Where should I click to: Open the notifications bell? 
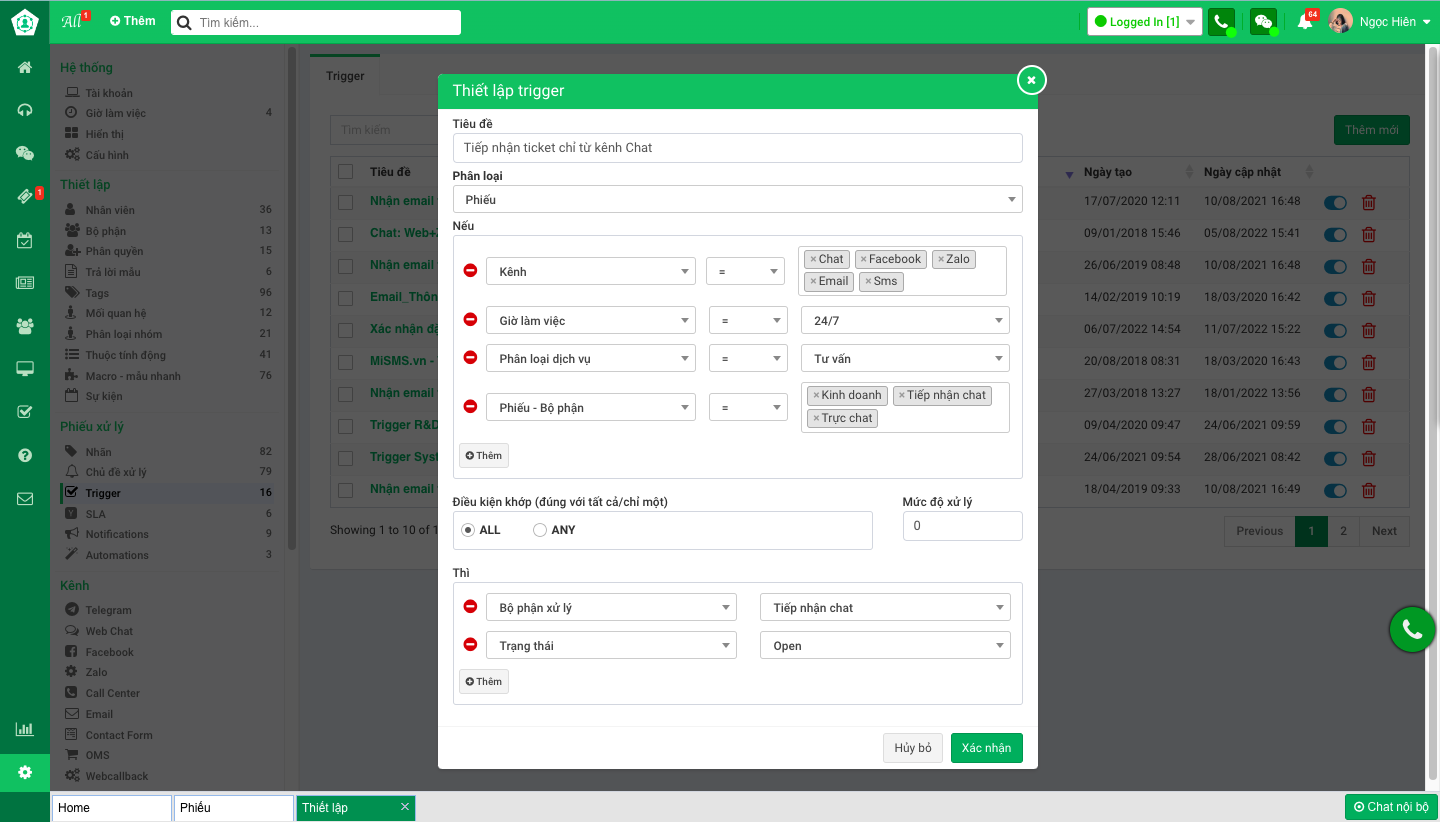click(x=1305, y=22)
